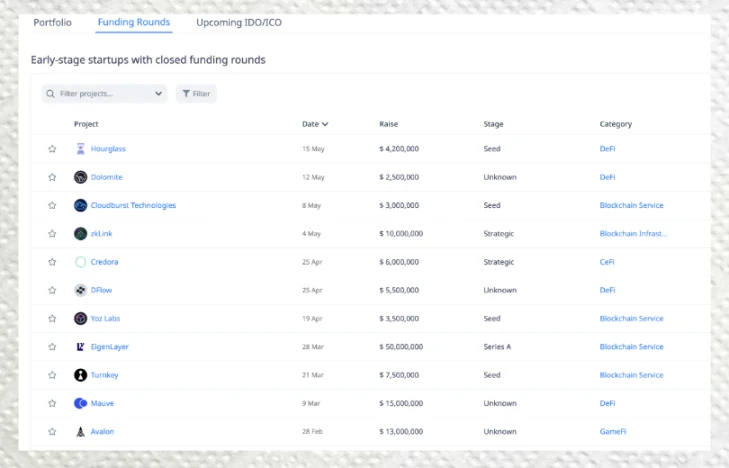
Task: Click the Dolomite project logo icon
Action: coord(80,177)
